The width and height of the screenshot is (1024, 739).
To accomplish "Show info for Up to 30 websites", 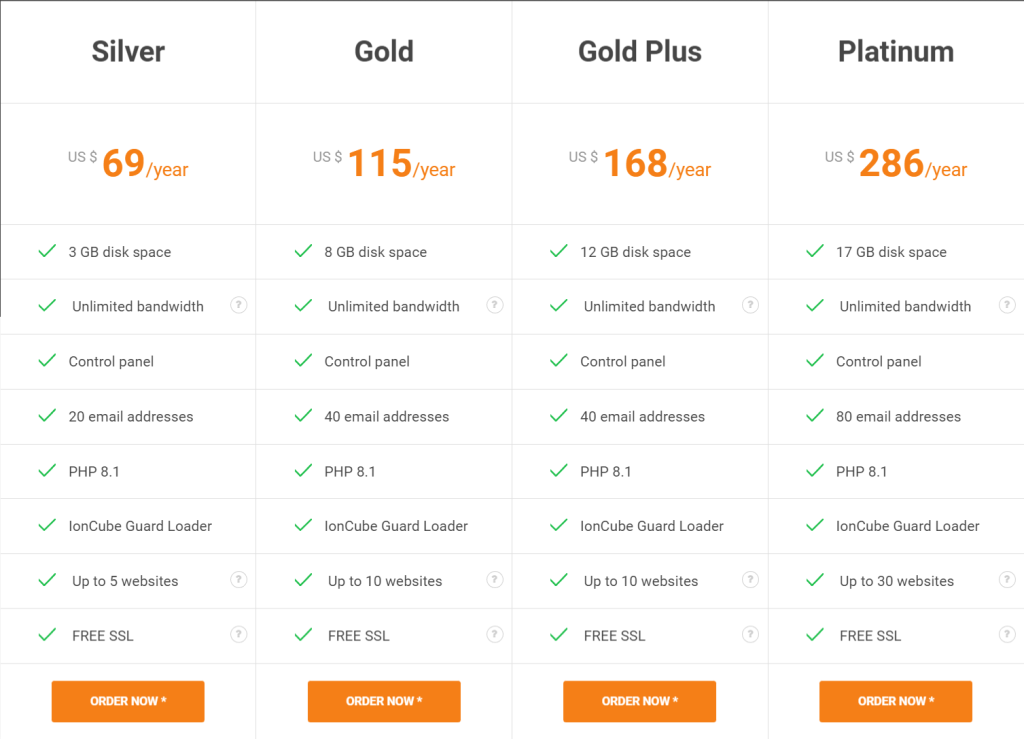I will 1007,580.
